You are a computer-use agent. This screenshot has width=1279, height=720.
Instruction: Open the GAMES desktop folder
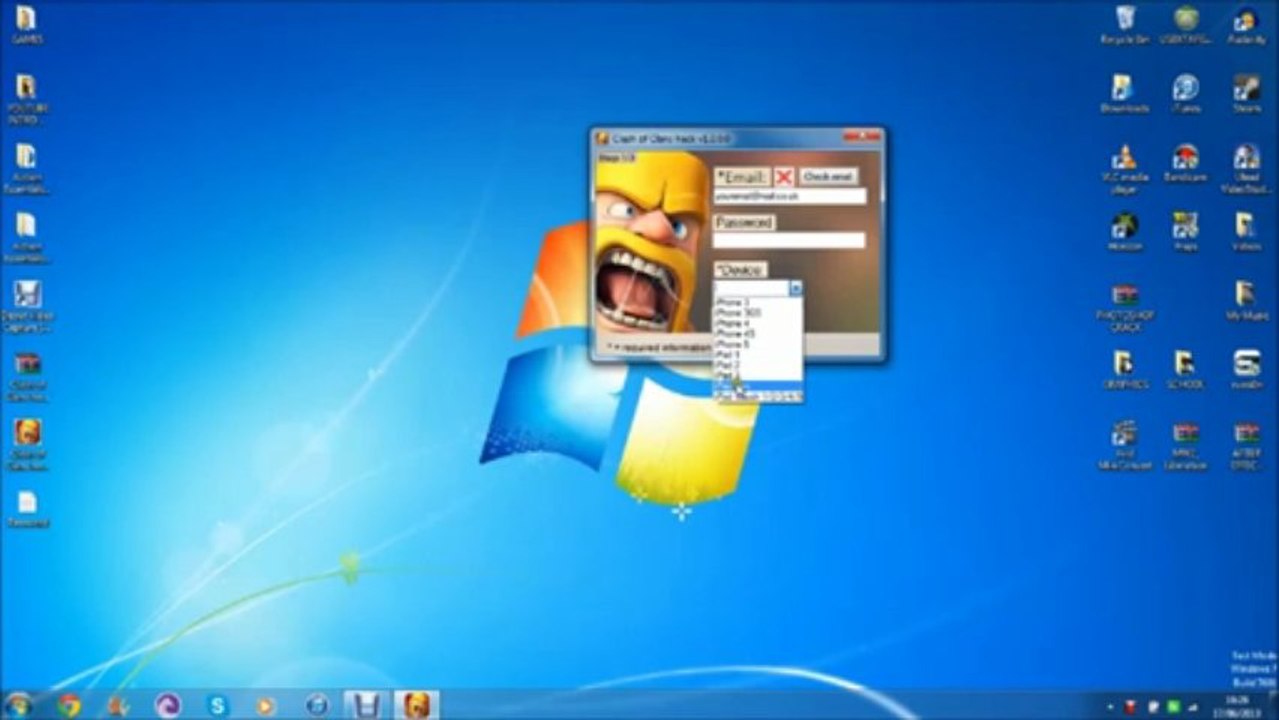click(x=26, y=25)
